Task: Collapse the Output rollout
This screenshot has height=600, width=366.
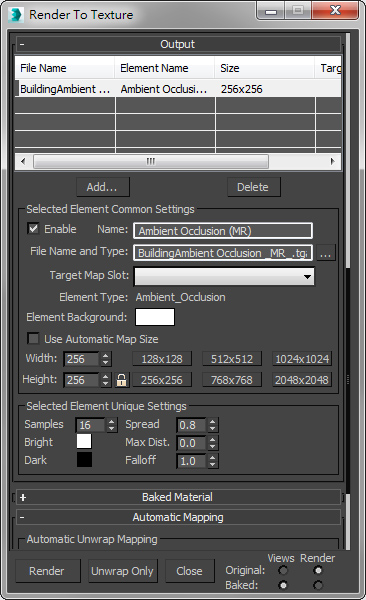Action: pos(178,44)
